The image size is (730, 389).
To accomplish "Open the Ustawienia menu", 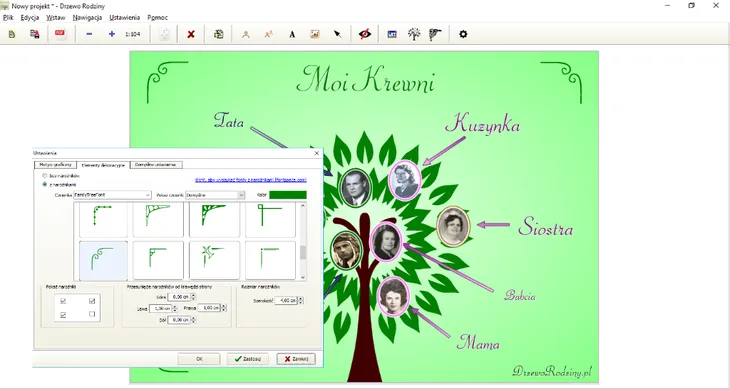I will click(x=125, y=18).
